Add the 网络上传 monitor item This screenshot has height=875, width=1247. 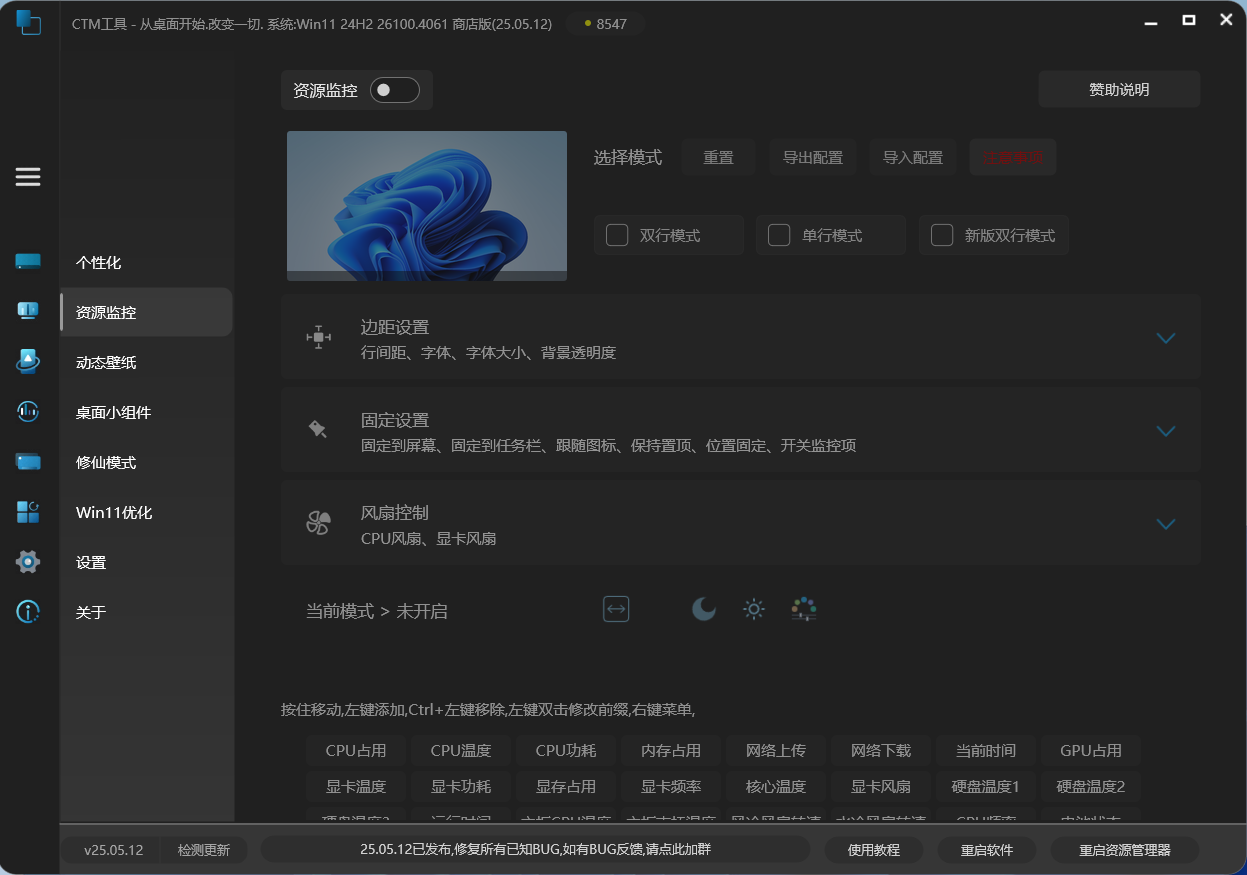[776, 750]
